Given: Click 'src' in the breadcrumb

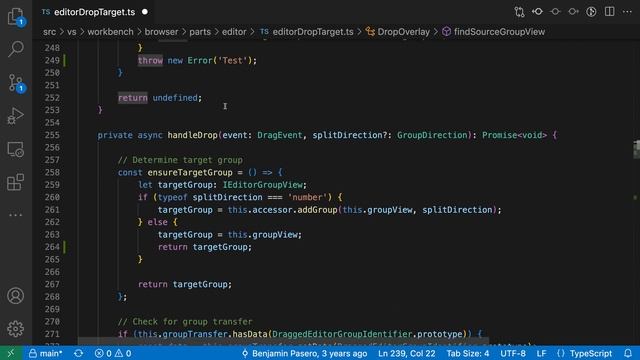Looking at the screenshot, I should pos(49,32).
